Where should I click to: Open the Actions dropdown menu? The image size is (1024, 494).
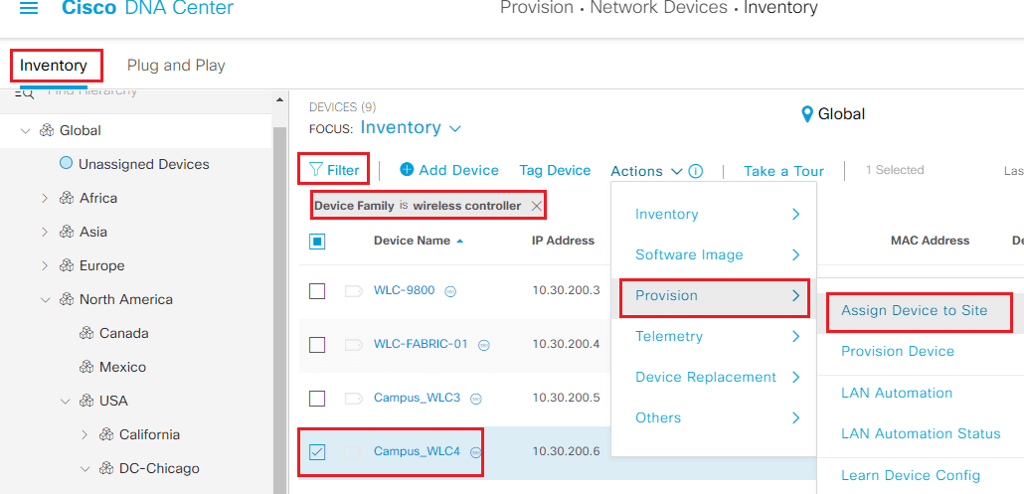646,171
